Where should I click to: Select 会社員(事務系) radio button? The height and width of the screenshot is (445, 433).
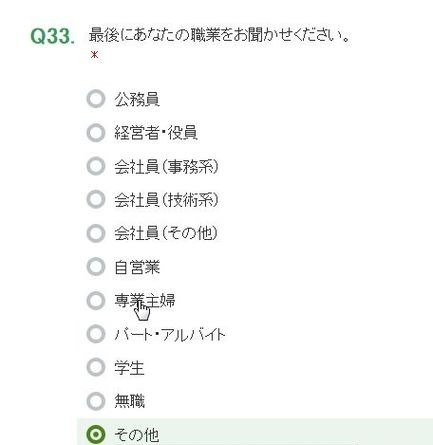point(96,166)
